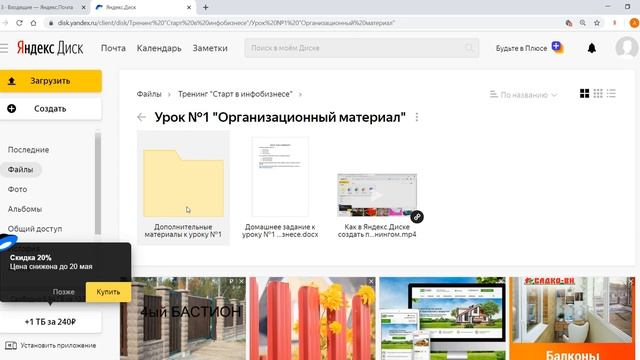640x360 pixels.
Task: Click the browser zoom magnifier icon
Action: pyautogui.click(x=582, y=23)
